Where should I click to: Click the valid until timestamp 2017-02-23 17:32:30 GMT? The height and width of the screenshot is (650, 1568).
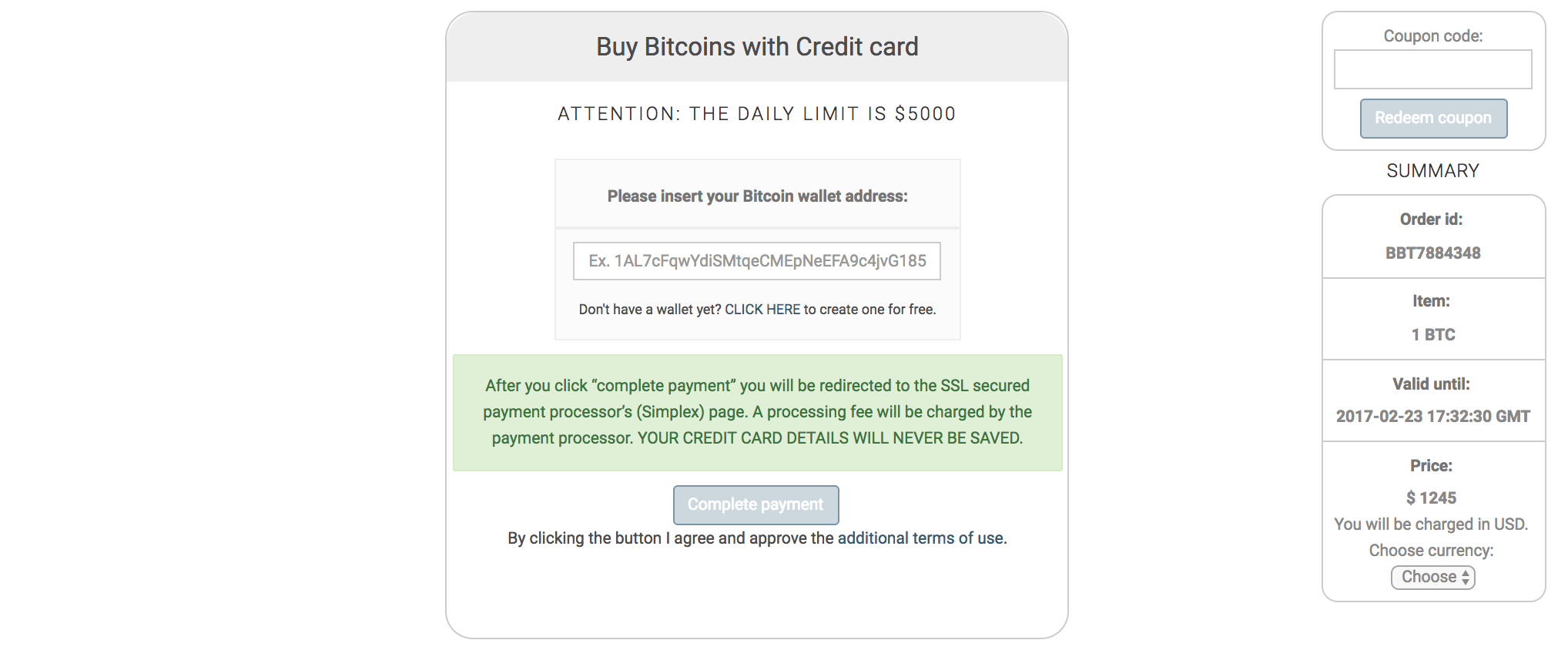1432,417
